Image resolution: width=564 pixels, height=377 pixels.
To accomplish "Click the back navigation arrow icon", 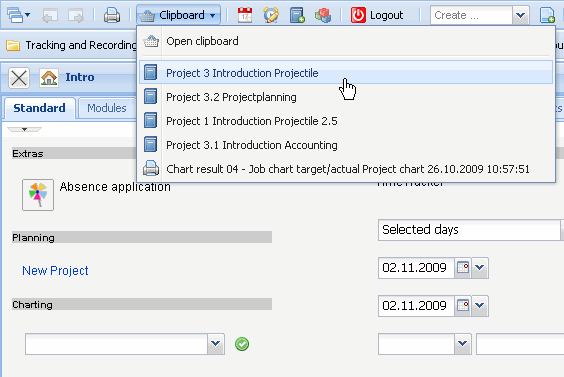I will [x=50, y=15].
